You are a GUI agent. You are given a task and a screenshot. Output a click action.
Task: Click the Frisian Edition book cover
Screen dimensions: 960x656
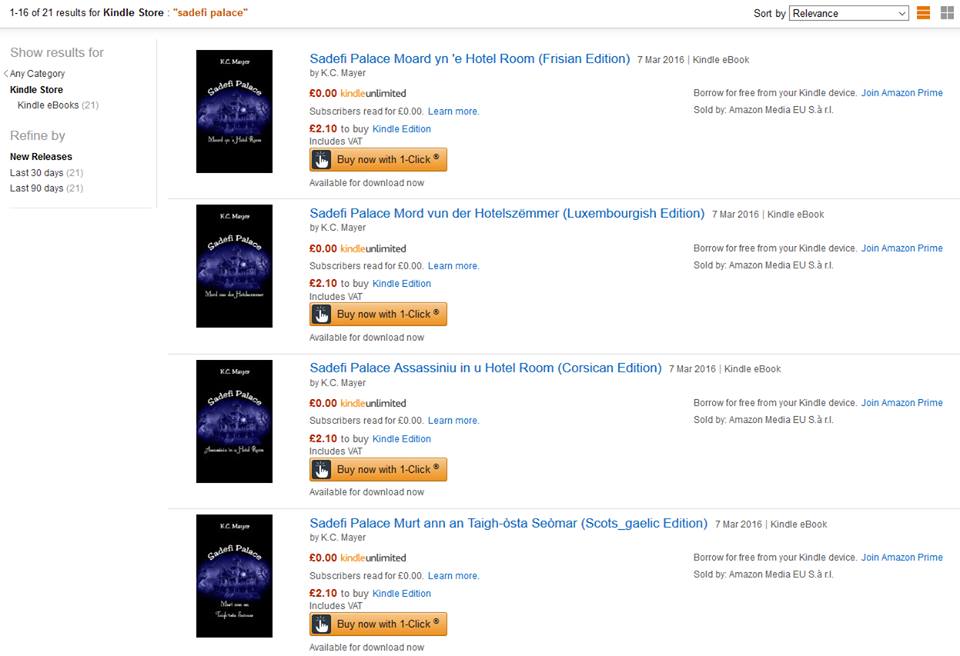click(234, 111)
